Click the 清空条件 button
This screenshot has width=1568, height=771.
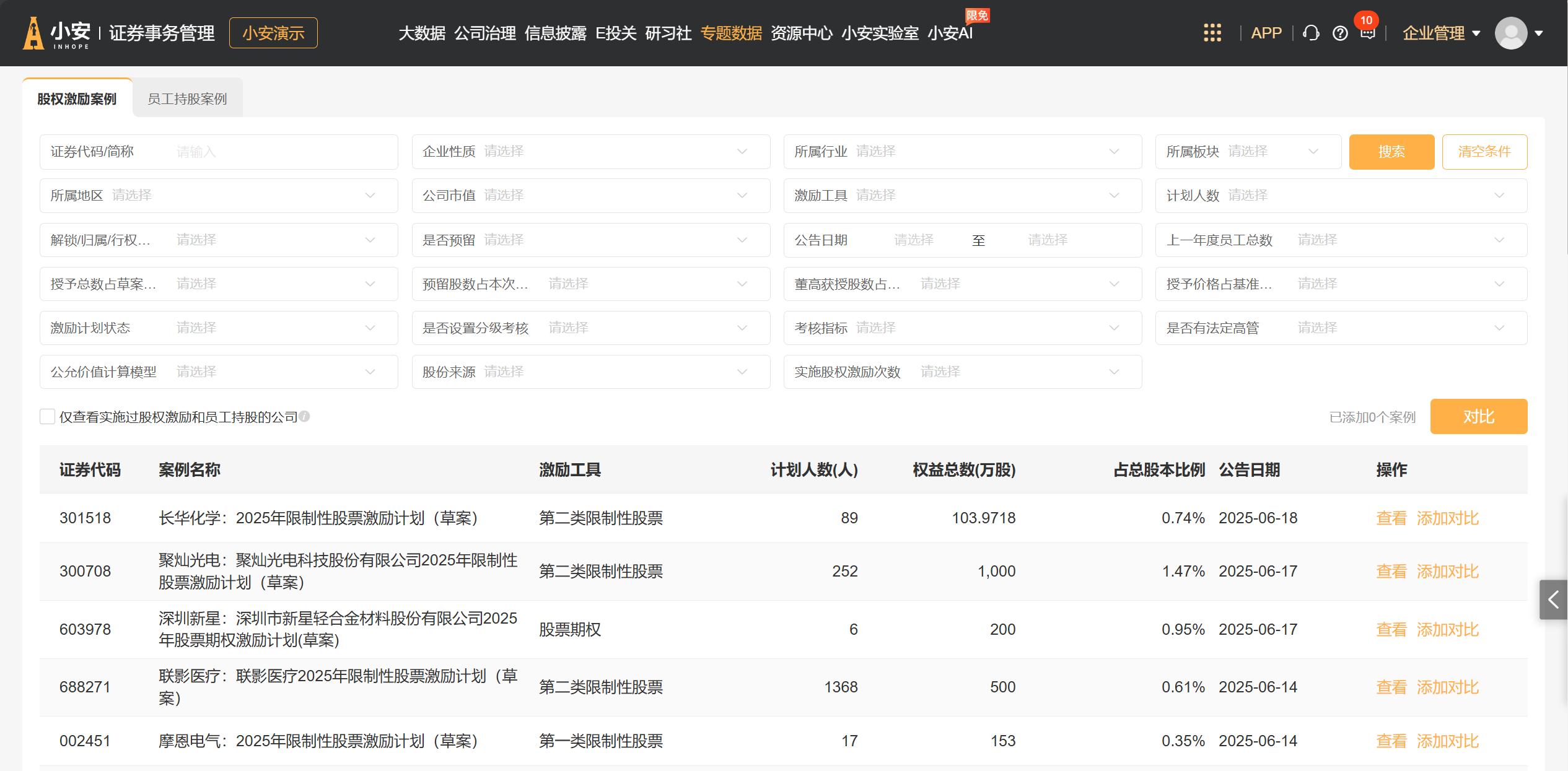pos(1484,152)
